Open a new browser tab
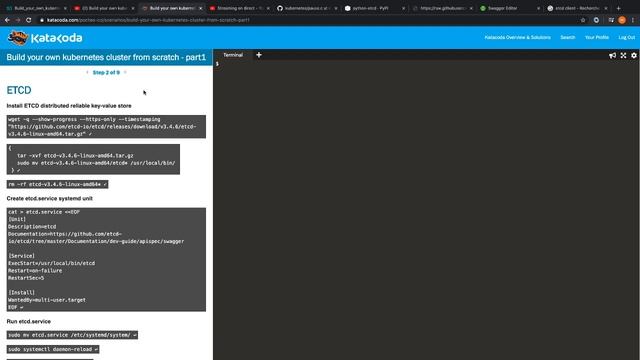Viewport: 640px width, 360px height. [618, 8]
